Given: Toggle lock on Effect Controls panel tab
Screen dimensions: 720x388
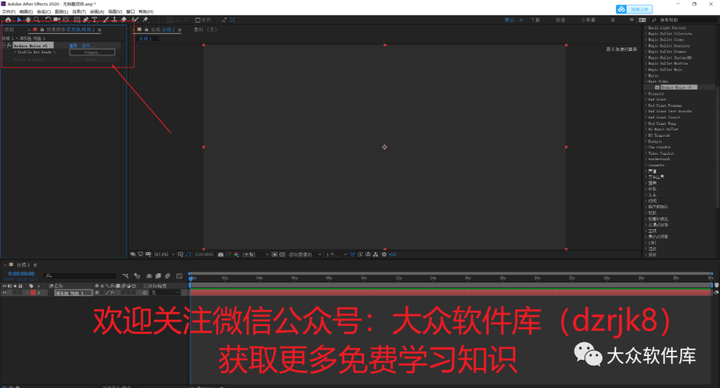Looking at the screenshot, I should tap(42, 29).
